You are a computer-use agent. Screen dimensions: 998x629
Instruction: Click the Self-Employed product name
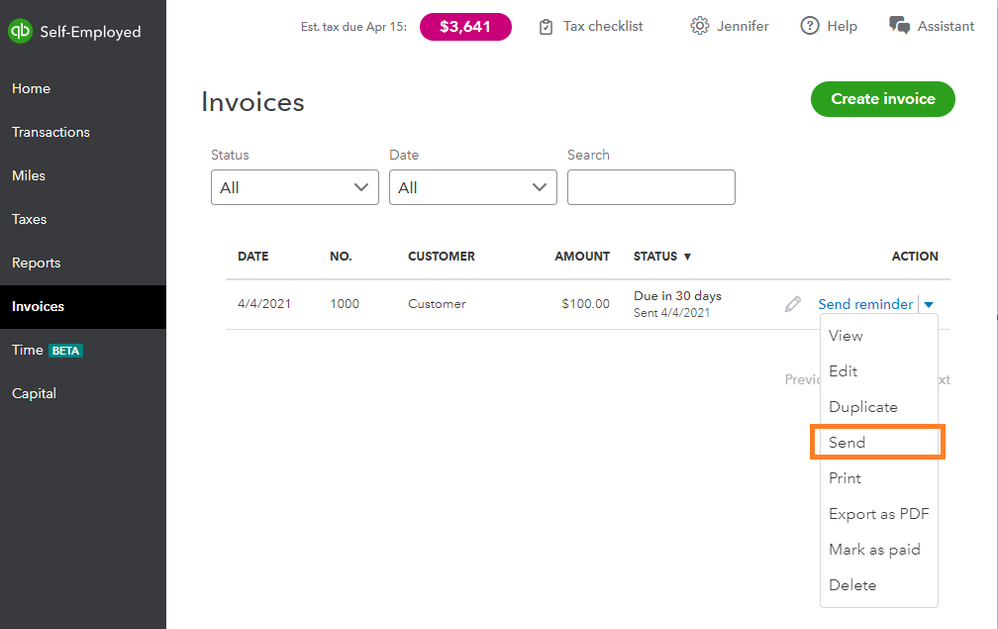[90, 32]
